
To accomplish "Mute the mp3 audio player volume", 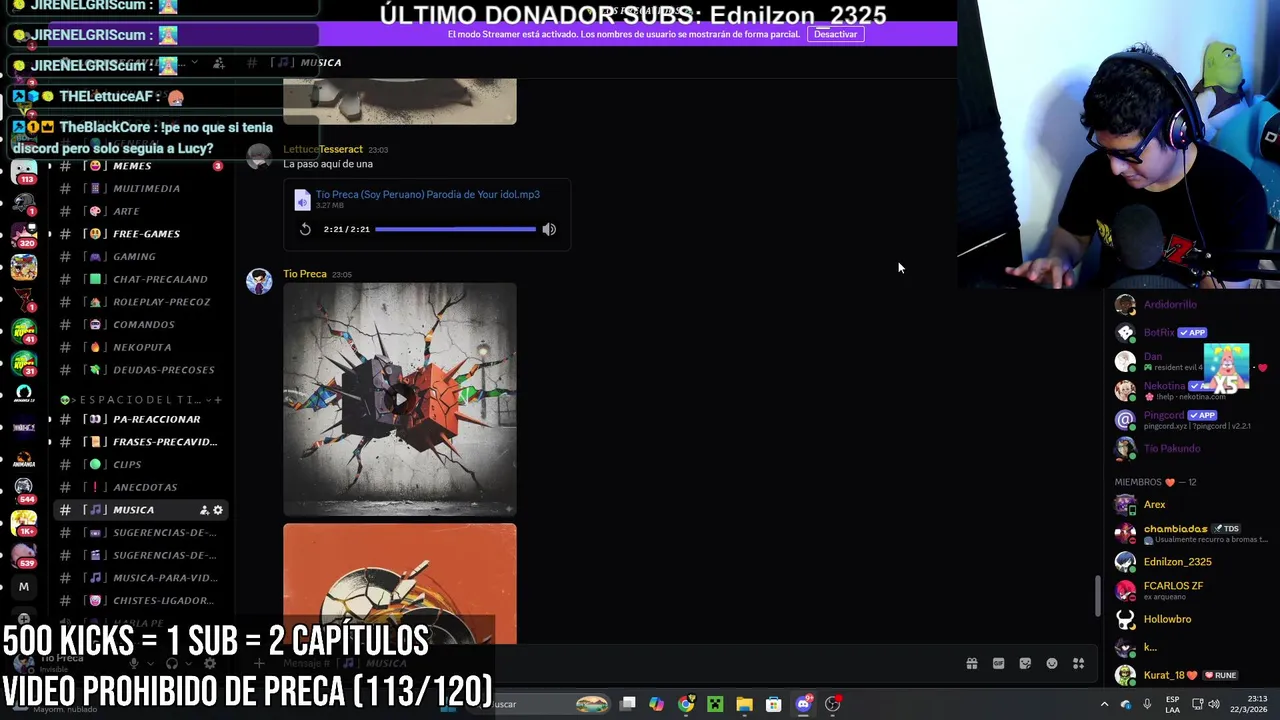I will [549, 229].
